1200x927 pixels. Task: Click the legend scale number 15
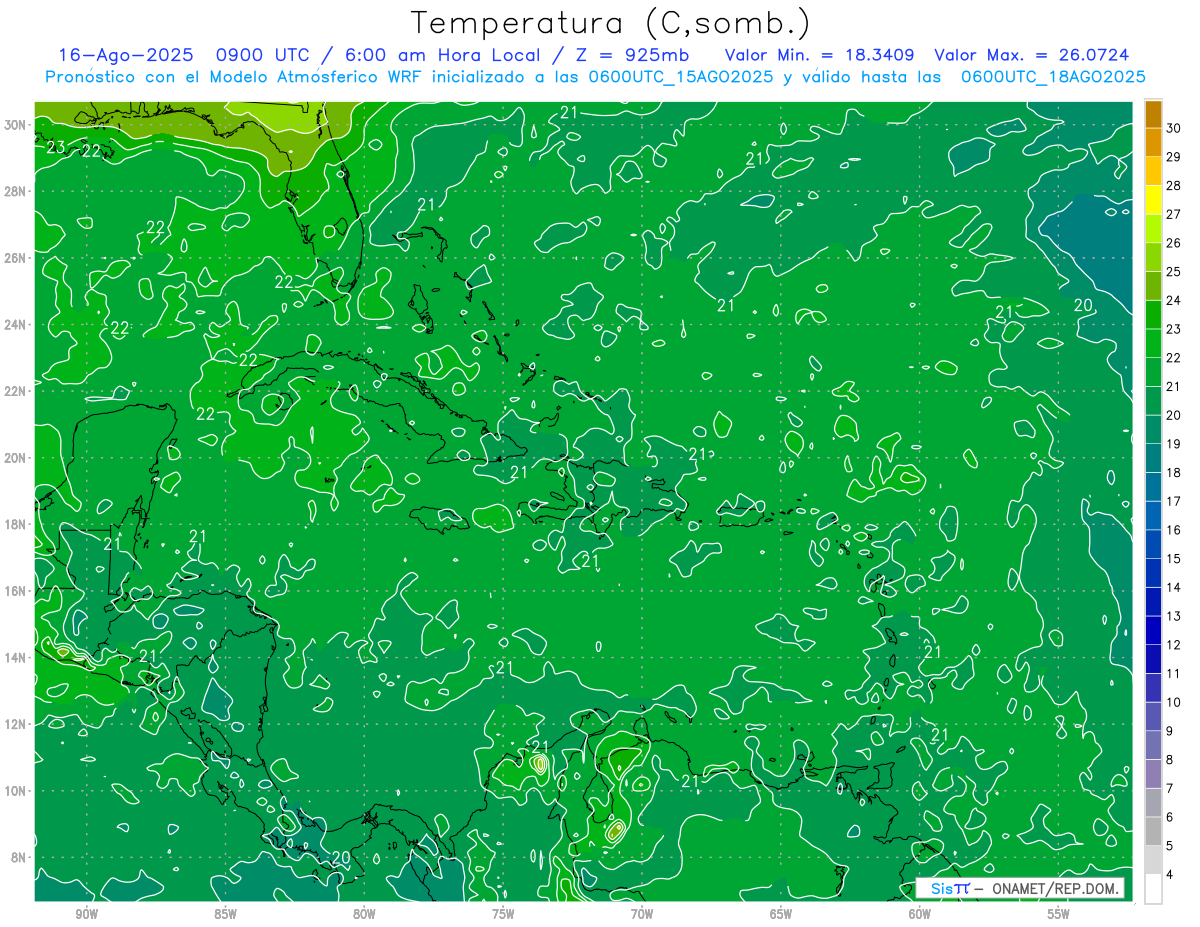click(1174, 559)
